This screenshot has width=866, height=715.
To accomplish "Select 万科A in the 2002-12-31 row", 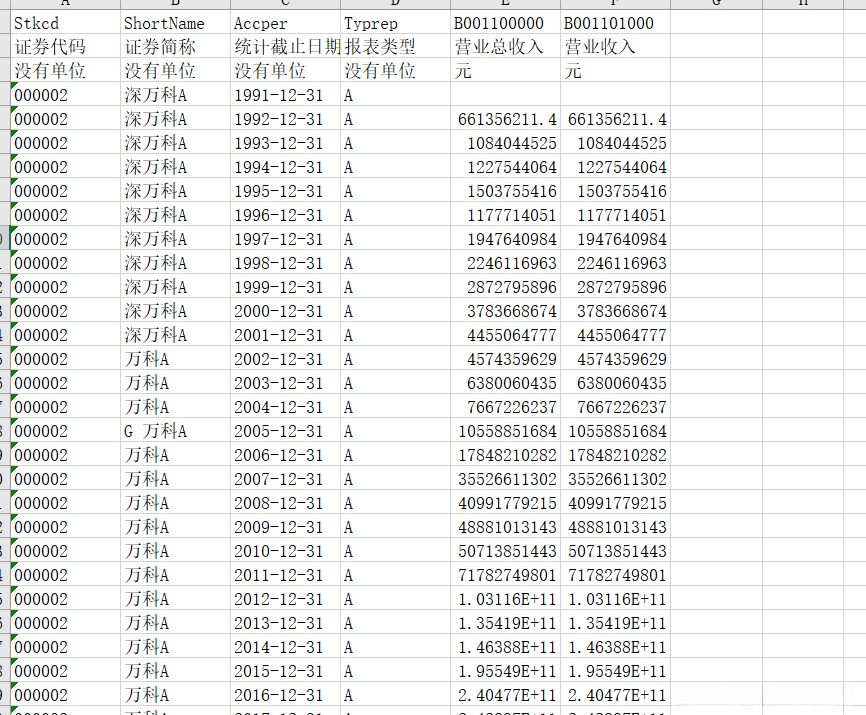I will pos(176,359).
